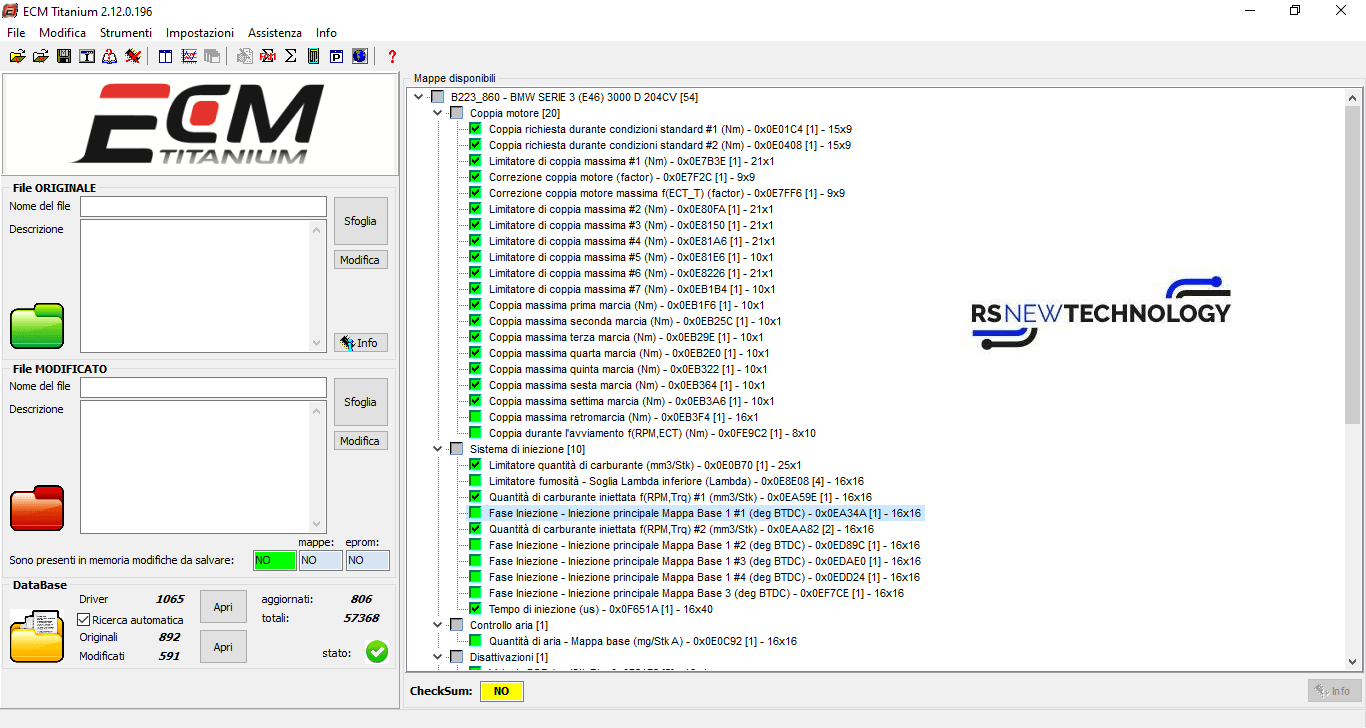The width and height of the screenshot is (1366, 728).
Task: Click Sfoglia in the File ORIGINALE section
Action: (361, 221)
